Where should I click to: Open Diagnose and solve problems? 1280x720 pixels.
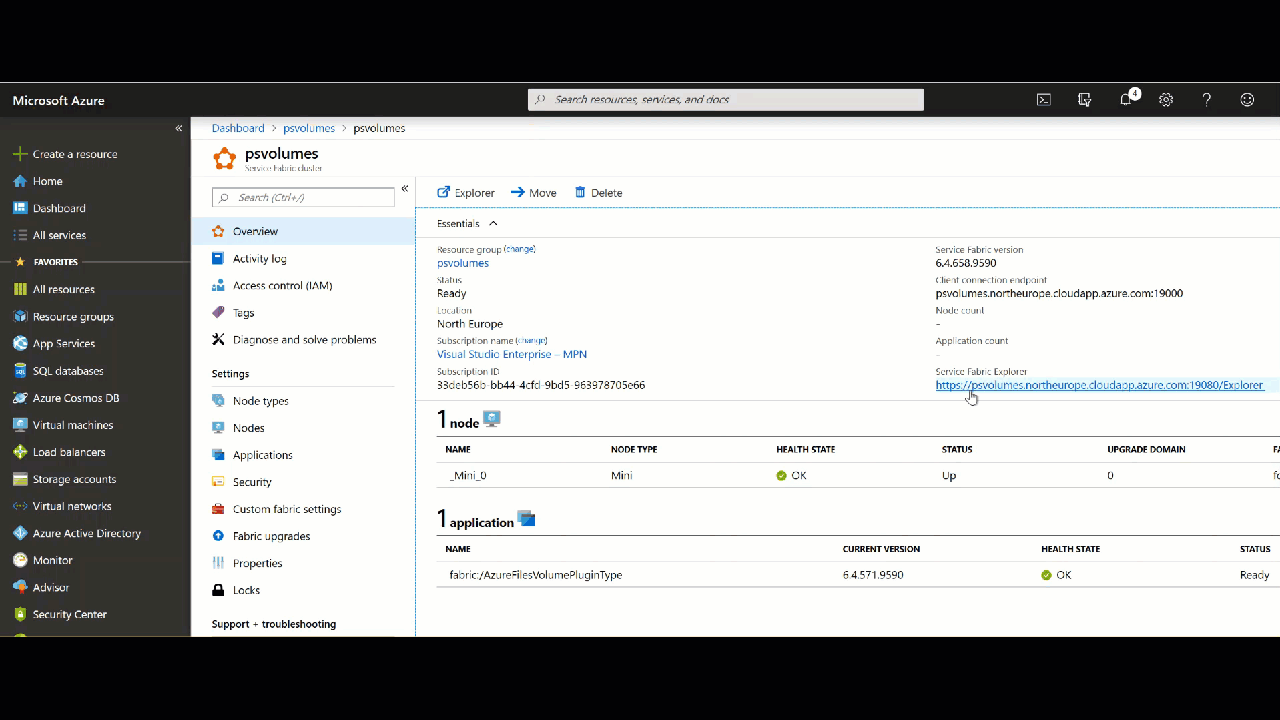tap(303, 339)
